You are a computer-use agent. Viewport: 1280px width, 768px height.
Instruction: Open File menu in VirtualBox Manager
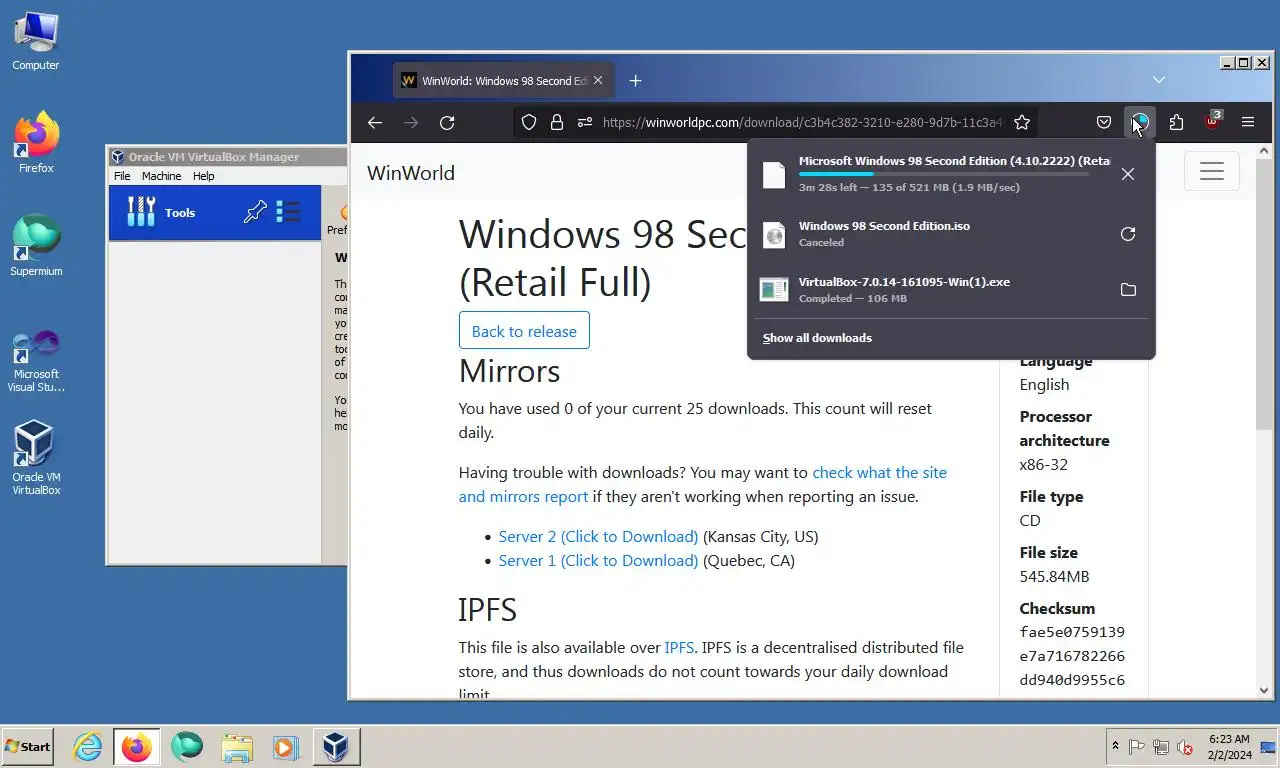tap(122, 176)
